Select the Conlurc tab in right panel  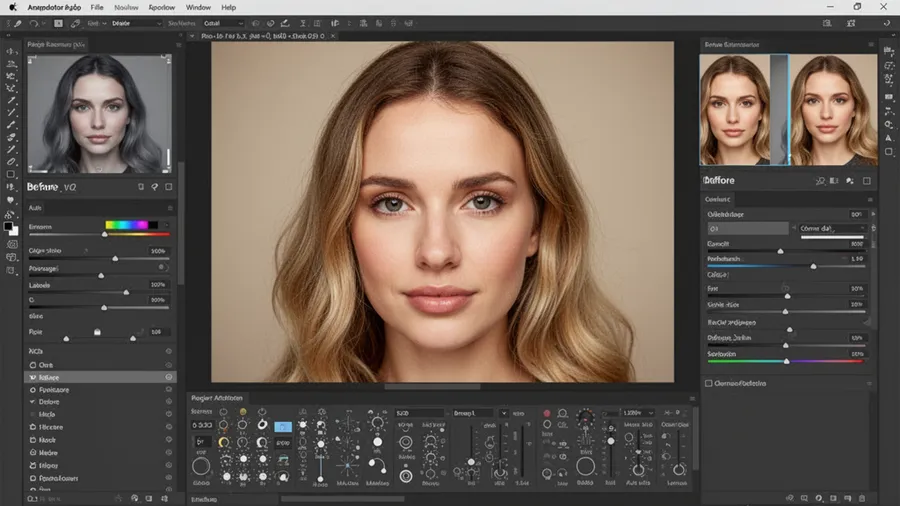(x=717, y=199)
